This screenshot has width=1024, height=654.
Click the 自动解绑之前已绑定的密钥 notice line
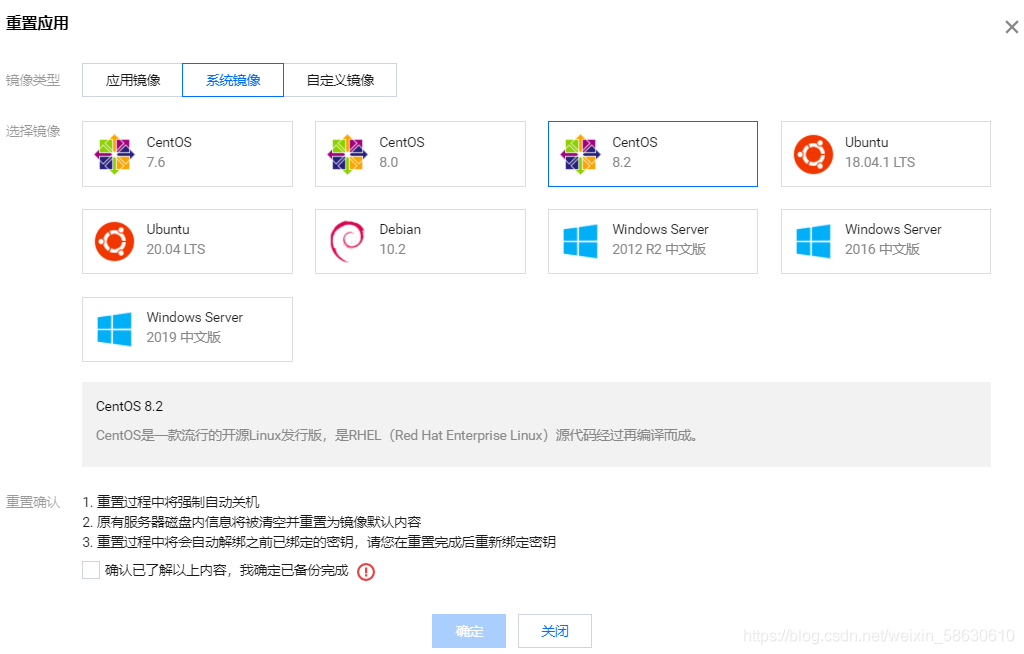(319, 542)
